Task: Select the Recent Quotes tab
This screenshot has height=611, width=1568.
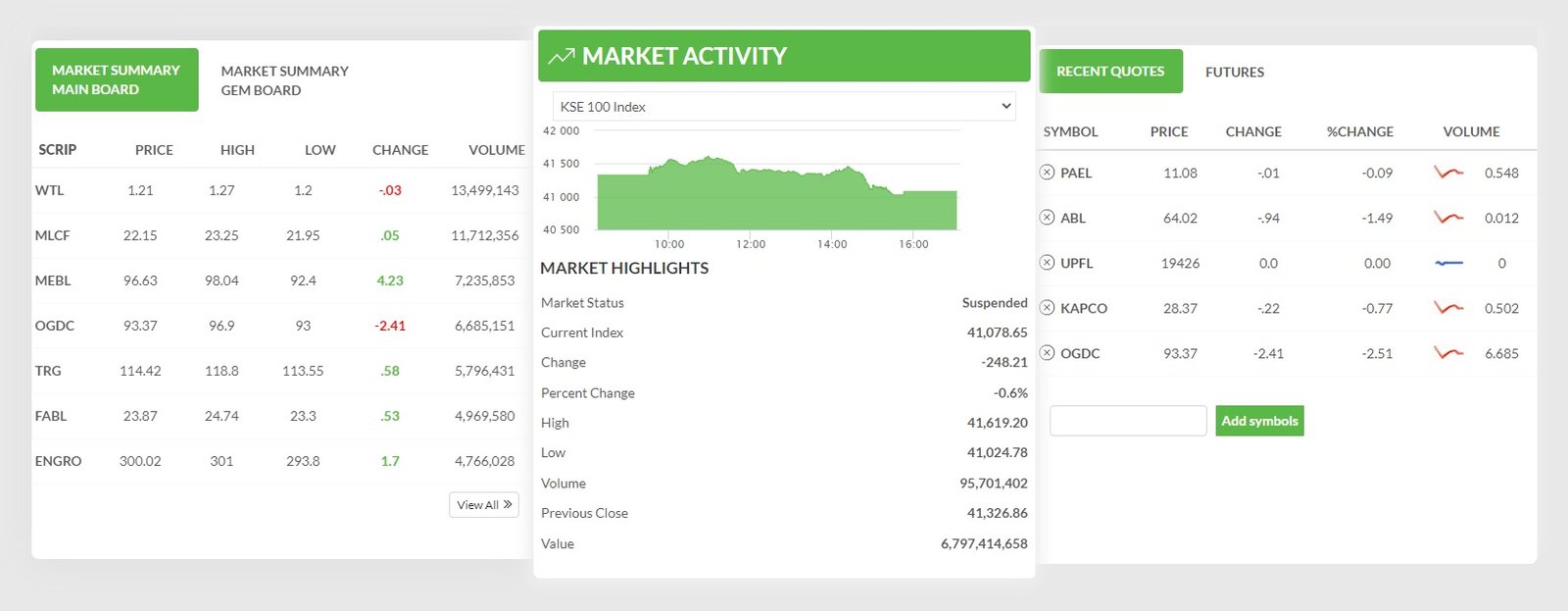Action: [x=1110, y=72]
